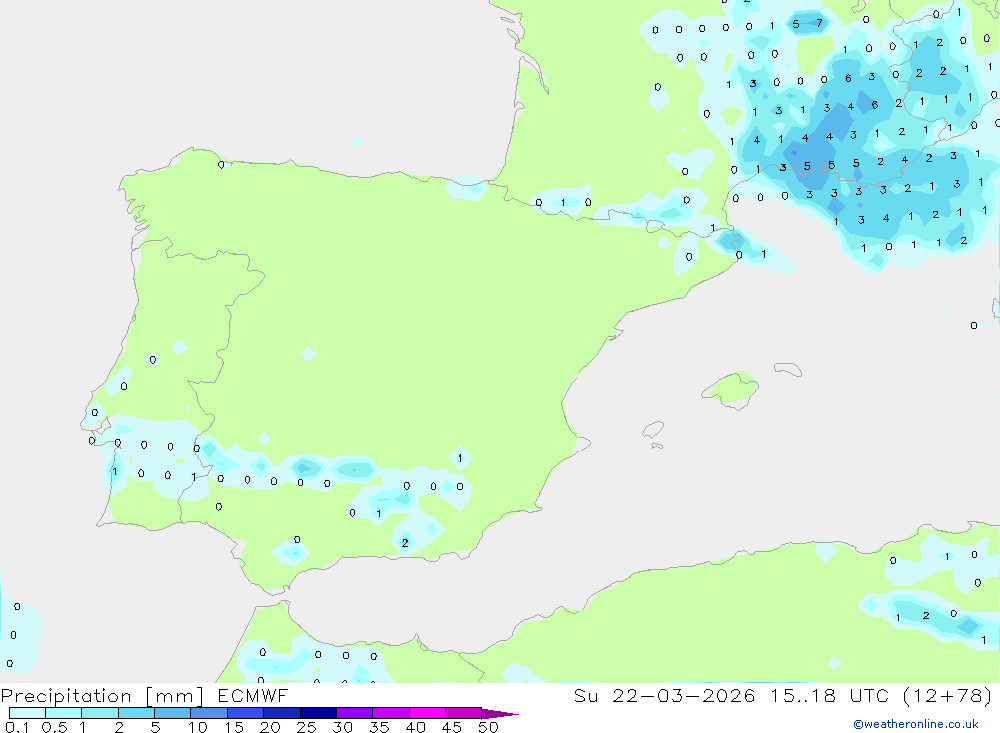Image resolution: width=1000 pixels, height=733 pixels.
Task: Pick the legend swatch between 45 and 50
Action: (463, 713)
